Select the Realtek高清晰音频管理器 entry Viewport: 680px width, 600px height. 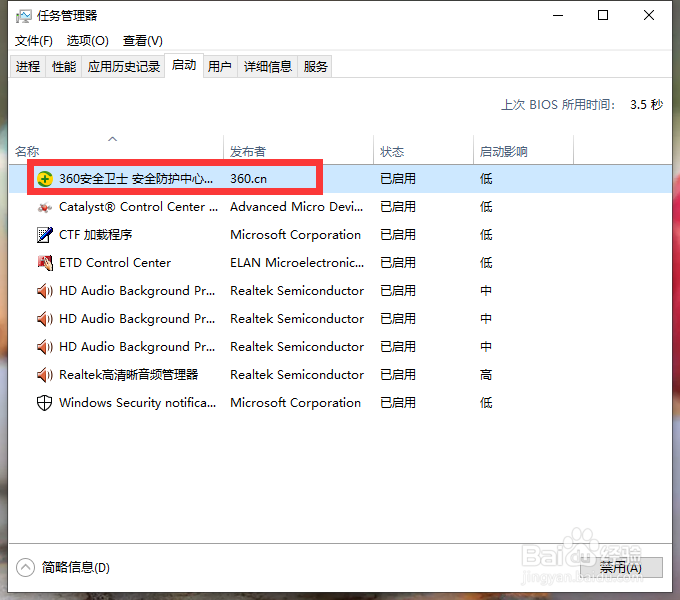pos(128,375)
